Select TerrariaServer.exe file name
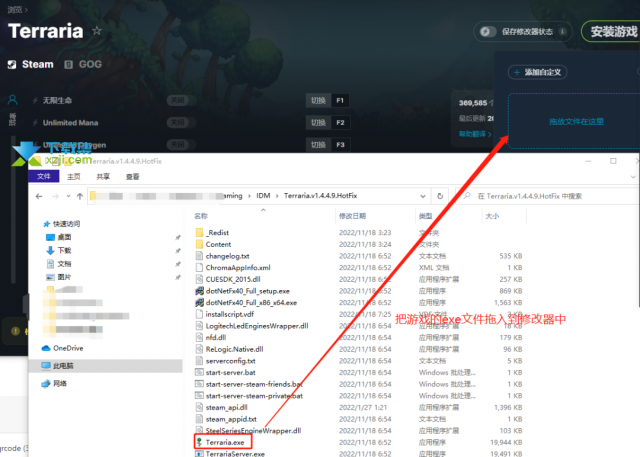This screenshot has height=457, width=640. coord(235,453)
